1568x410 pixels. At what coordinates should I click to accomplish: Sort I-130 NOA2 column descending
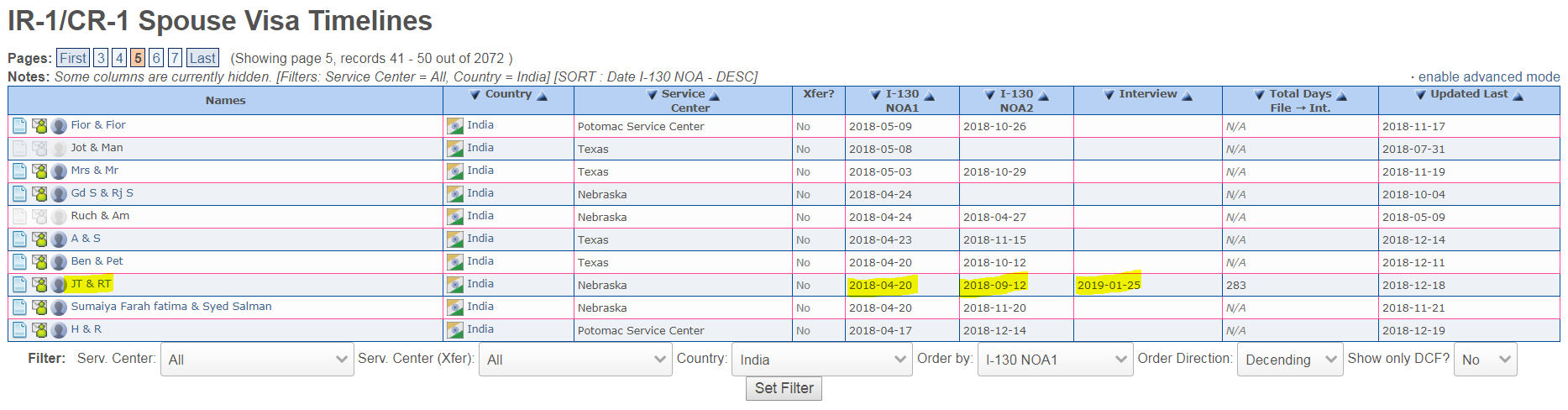[x=990, y=95]
